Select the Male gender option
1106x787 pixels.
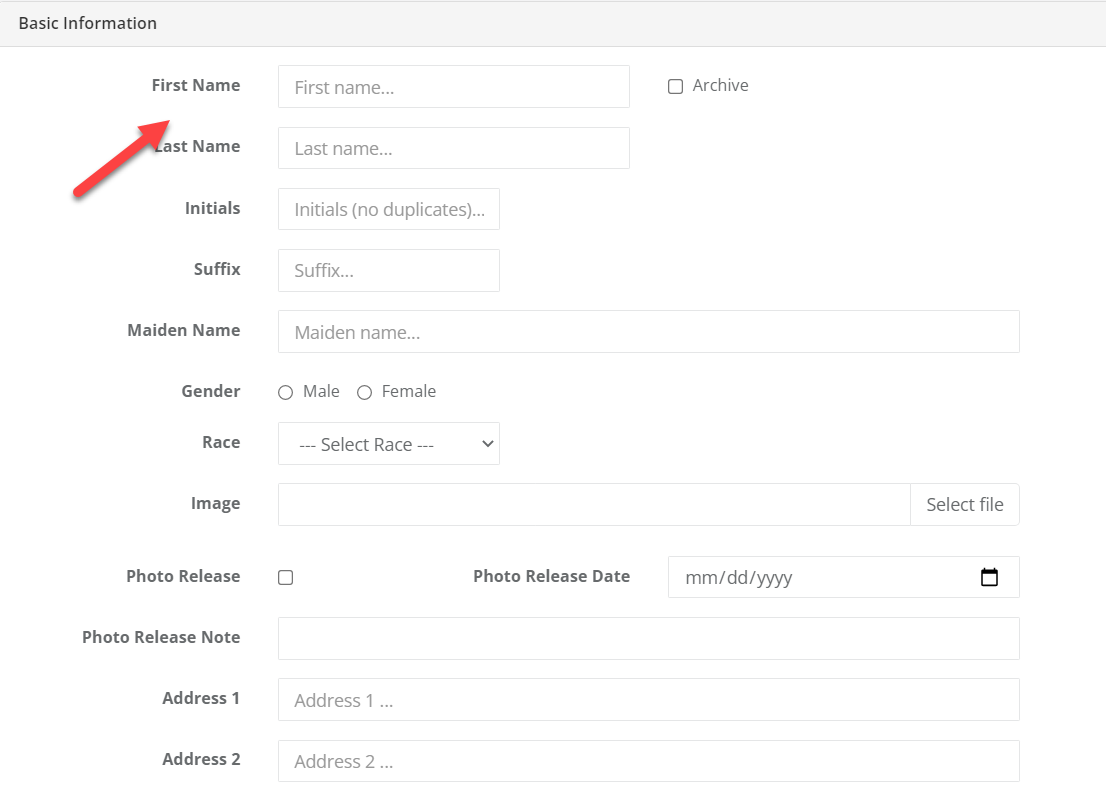[286, 393]
